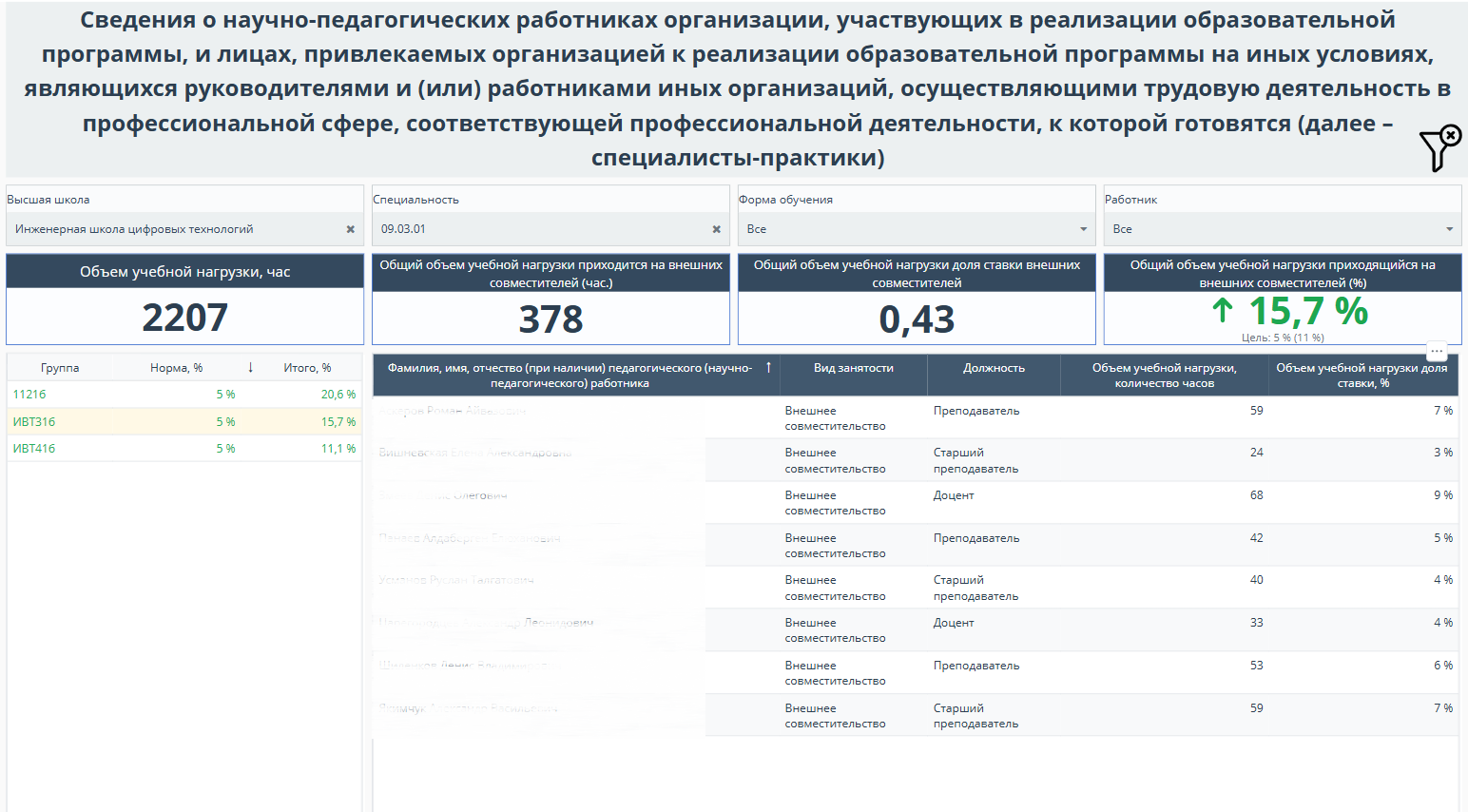Sort by Итого, % column header

(307, 368)
